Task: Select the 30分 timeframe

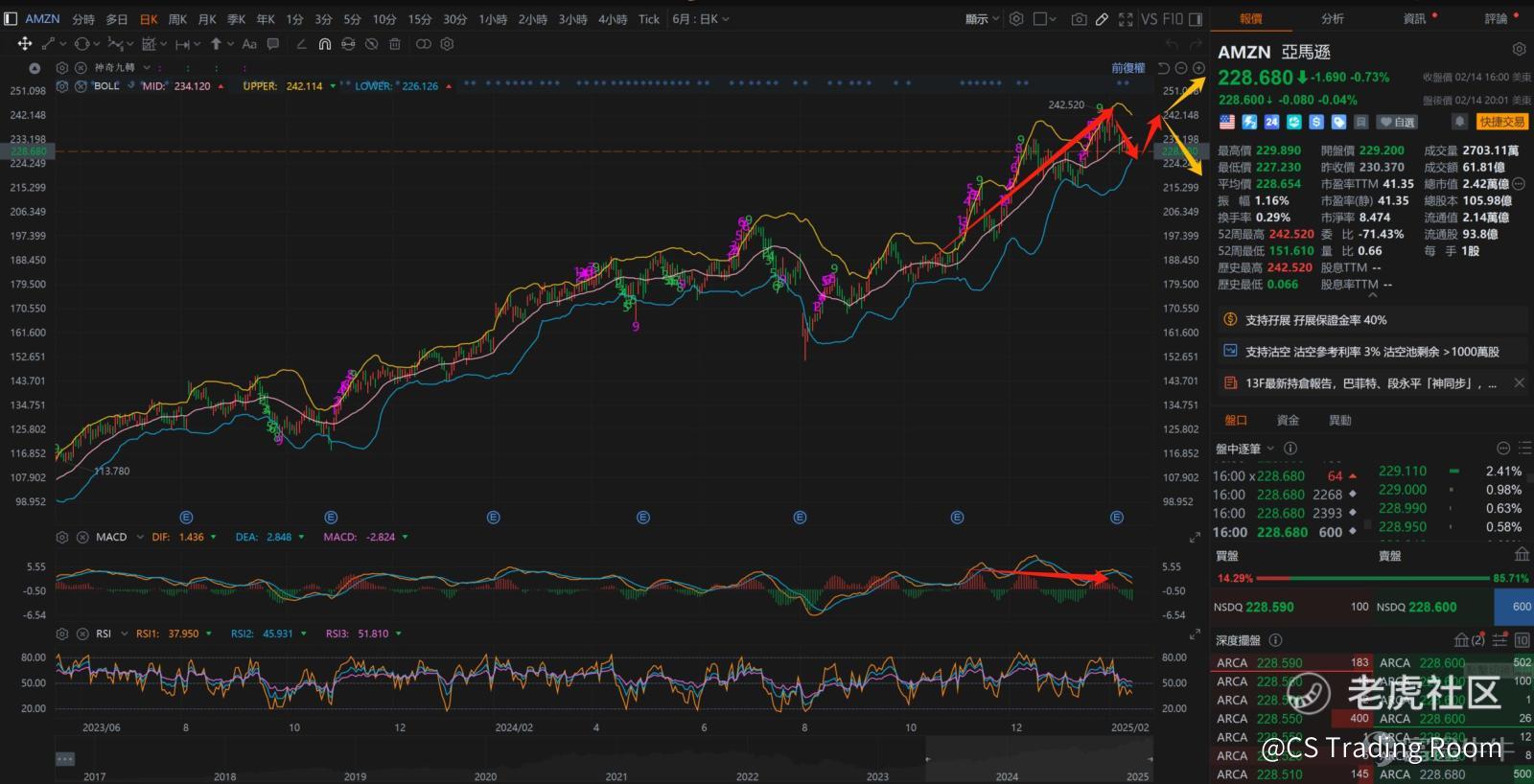Action: pyautogui.click(x=454, y=19)
